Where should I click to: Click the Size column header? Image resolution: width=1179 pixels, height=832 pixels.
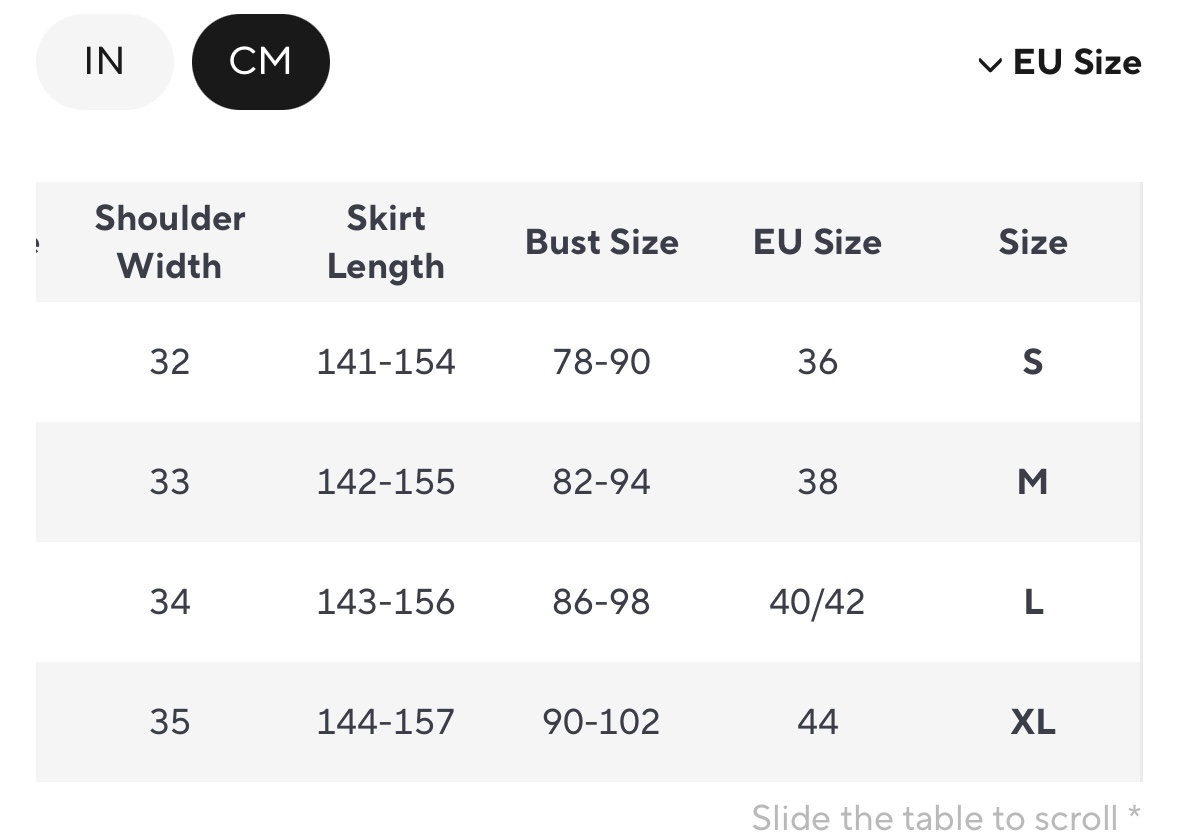[1033, 242]
